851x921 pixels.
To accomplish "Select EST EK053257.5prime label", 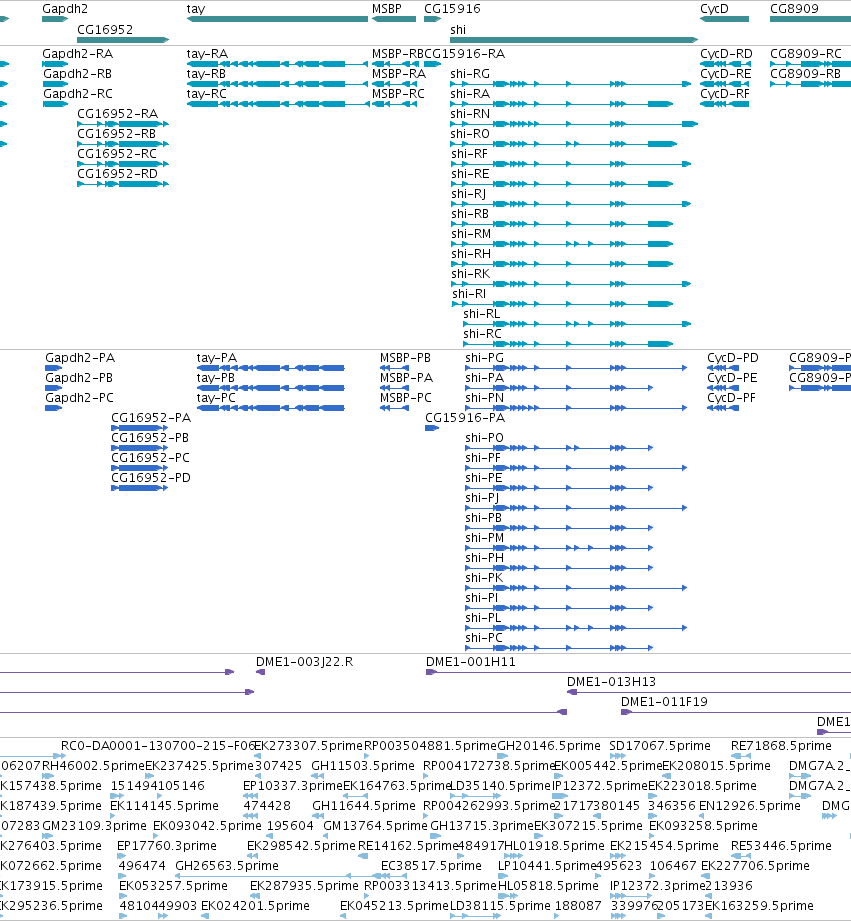I will pos(173,886).
